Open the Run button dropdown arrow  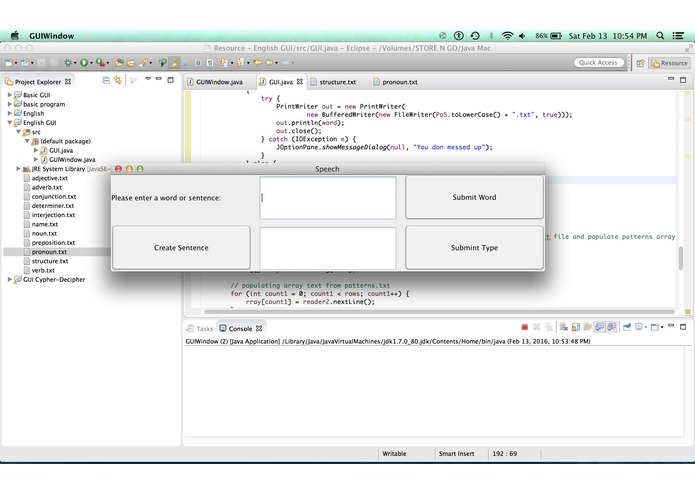[91, 63]
